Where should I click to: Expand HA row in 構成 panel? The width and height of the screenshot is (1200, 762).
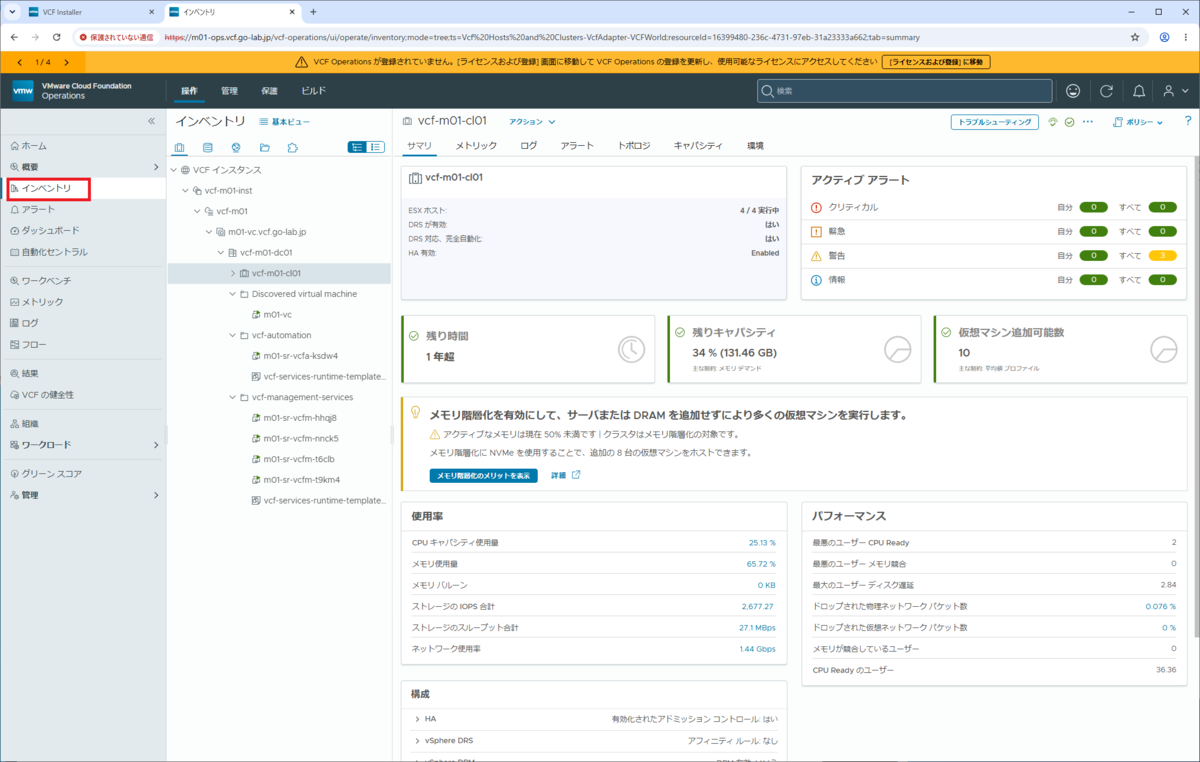pos(417,719)
